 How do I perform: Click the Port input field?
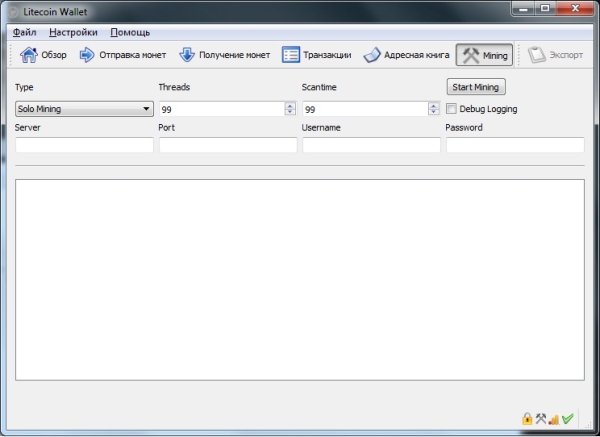coord(228,145)
